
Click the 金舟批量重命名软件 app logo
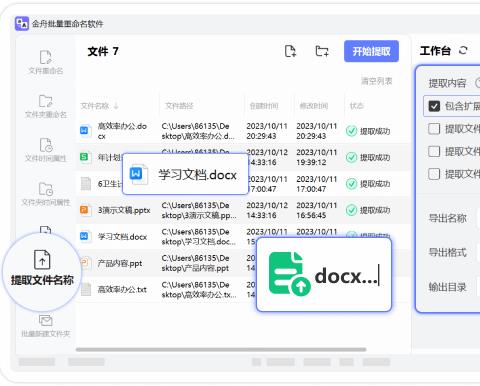(22, 23)
